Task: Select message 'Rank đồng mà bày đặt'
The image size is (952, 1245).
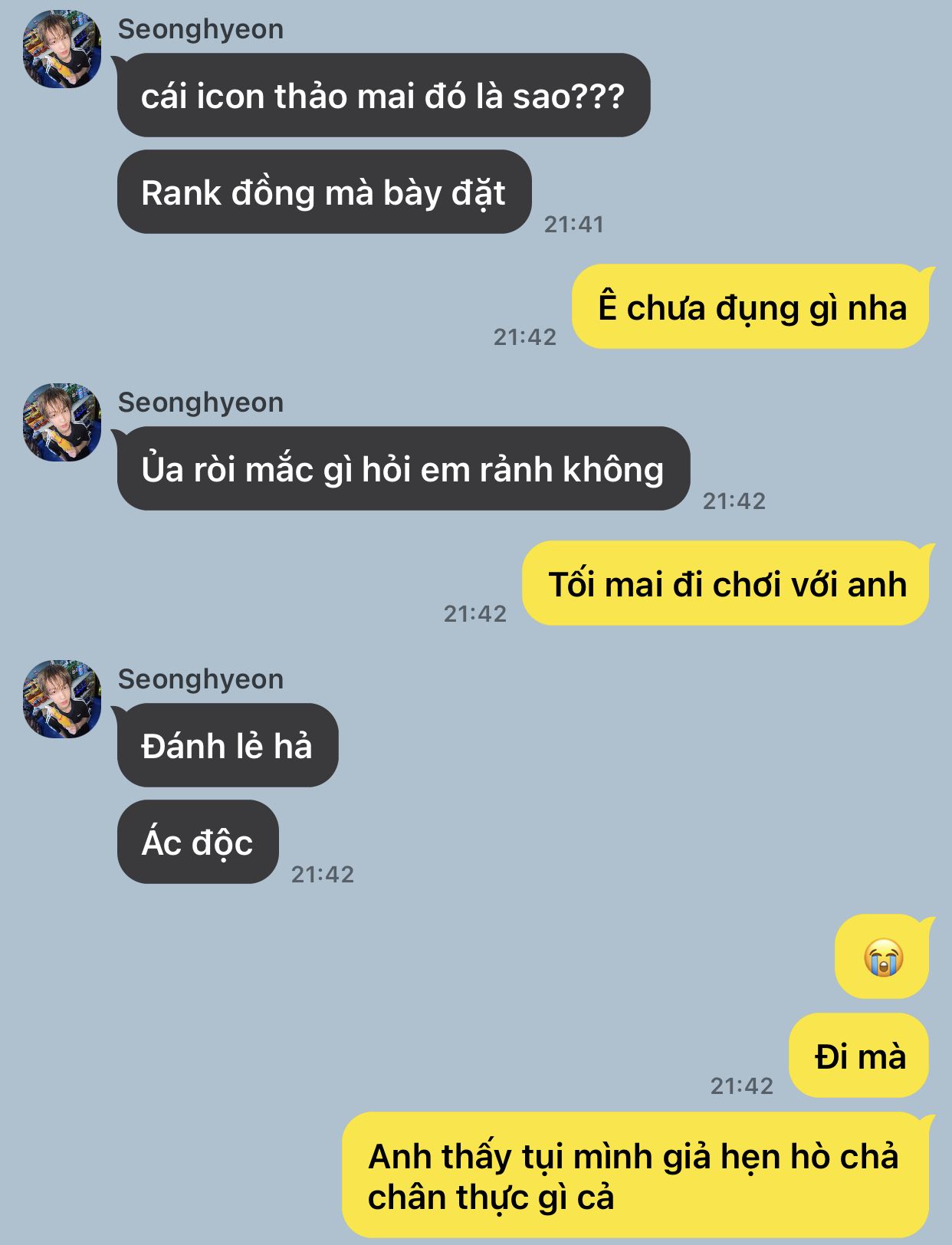Action: click(323, 192)
